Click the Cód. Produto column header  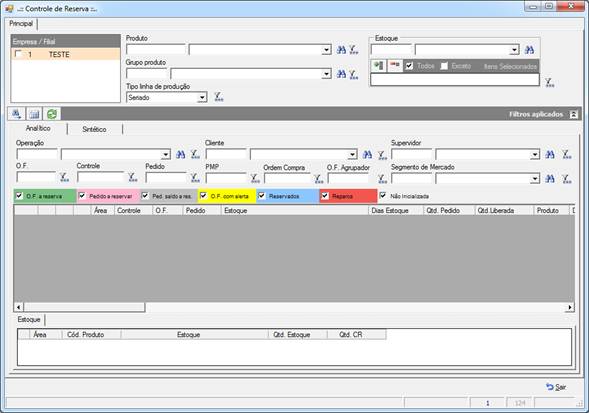pyautogui.click(x=91, y=334)
